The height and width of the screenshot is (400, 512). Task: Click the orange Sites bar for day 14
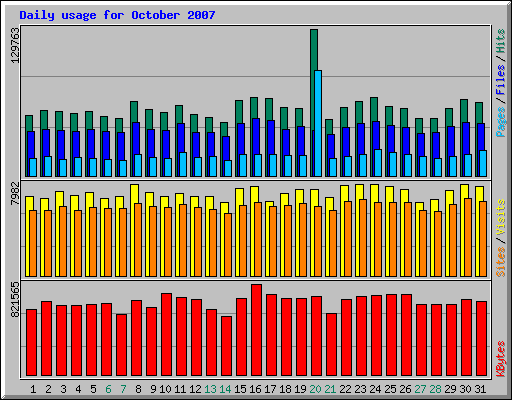point(228,245)
